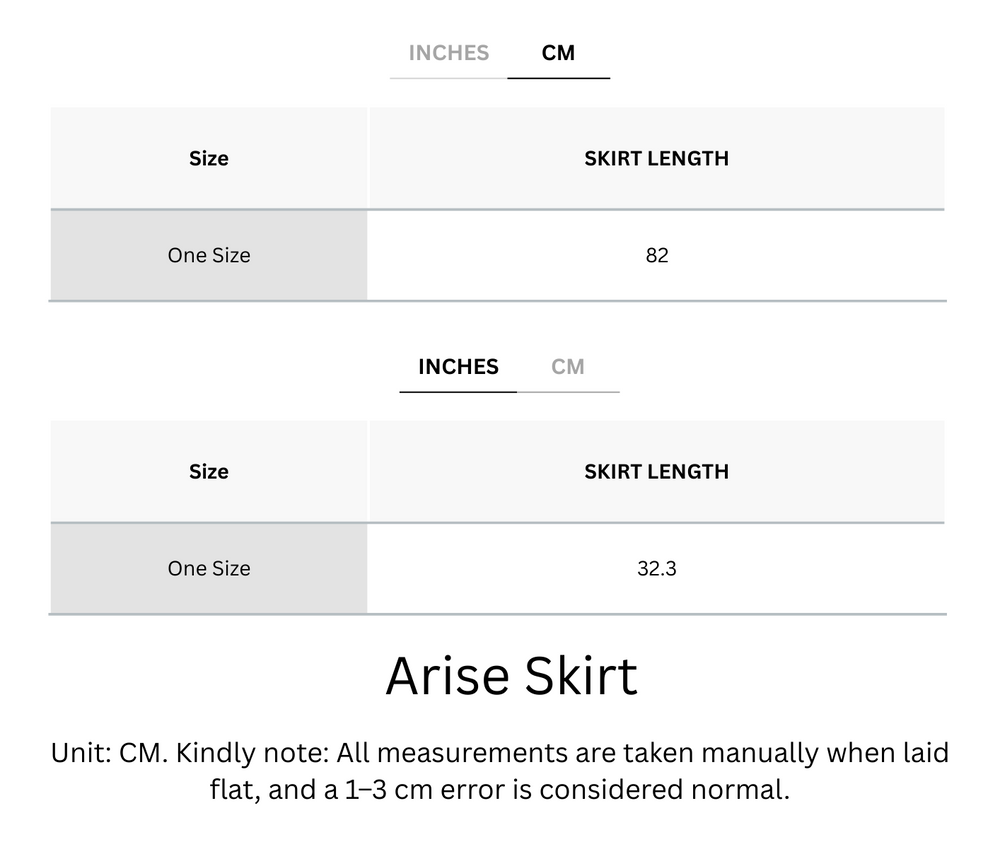Switch to the INCHES tab on top chart

(447, 53)
